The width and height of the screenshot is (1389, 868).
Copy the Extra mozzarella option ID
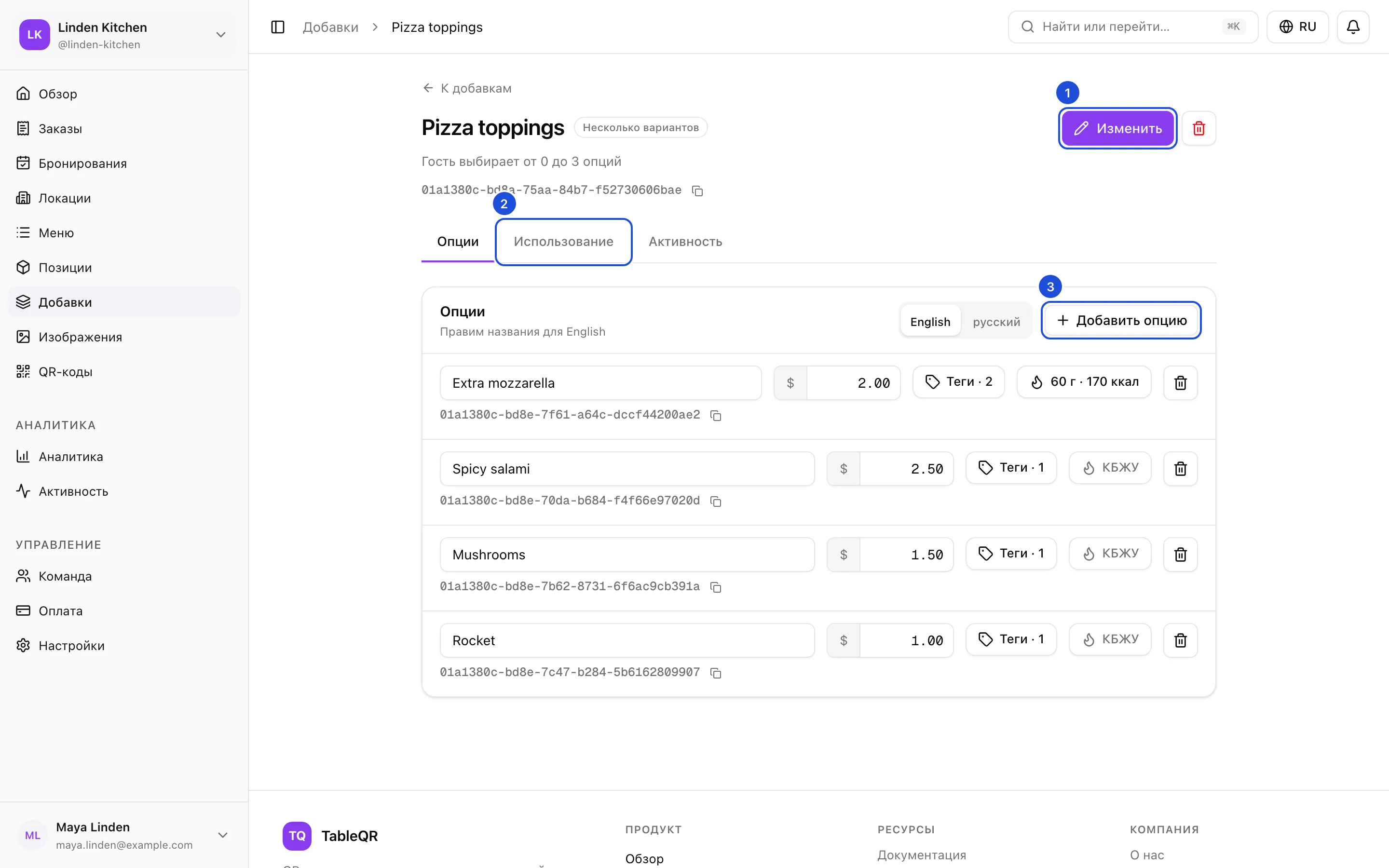(x=716, y=415)
